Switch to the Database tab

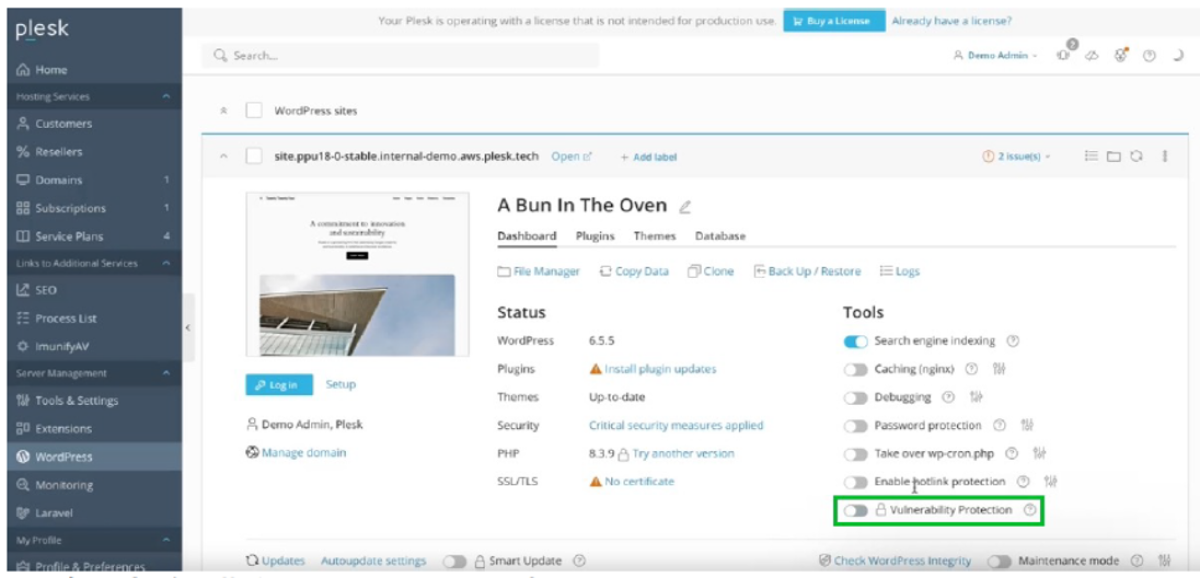(720, 236)
